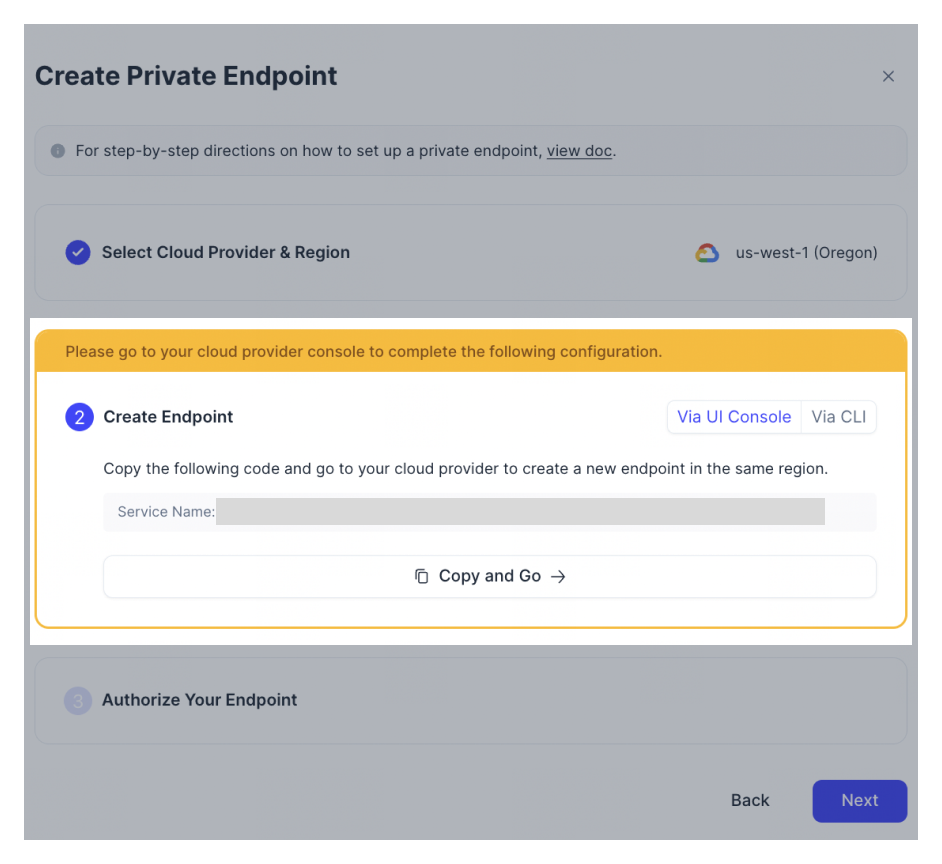
Task: Switch to the Via CLI tab
Action: [838, 417]
